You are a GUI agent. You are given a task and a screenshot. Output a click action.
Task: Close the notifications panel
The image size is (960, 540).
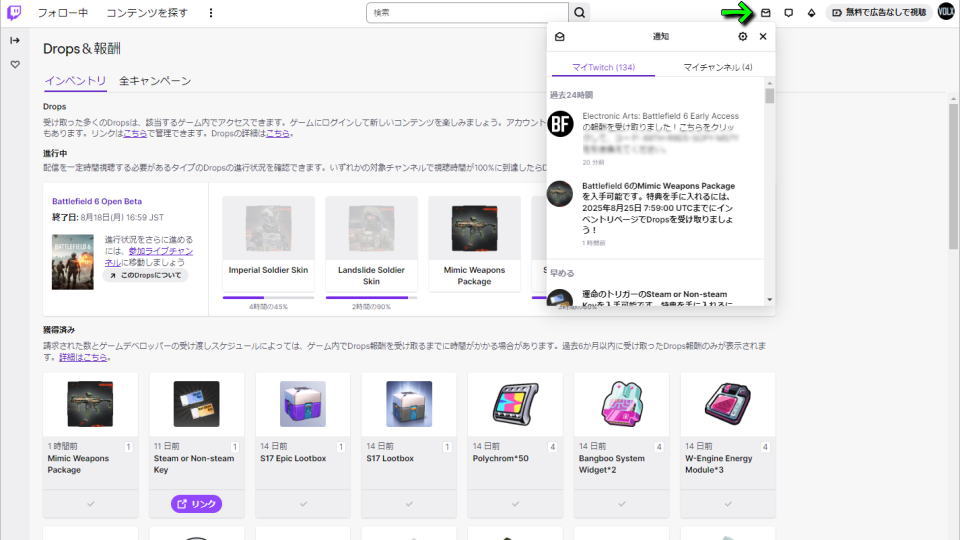tap(763, 37)
